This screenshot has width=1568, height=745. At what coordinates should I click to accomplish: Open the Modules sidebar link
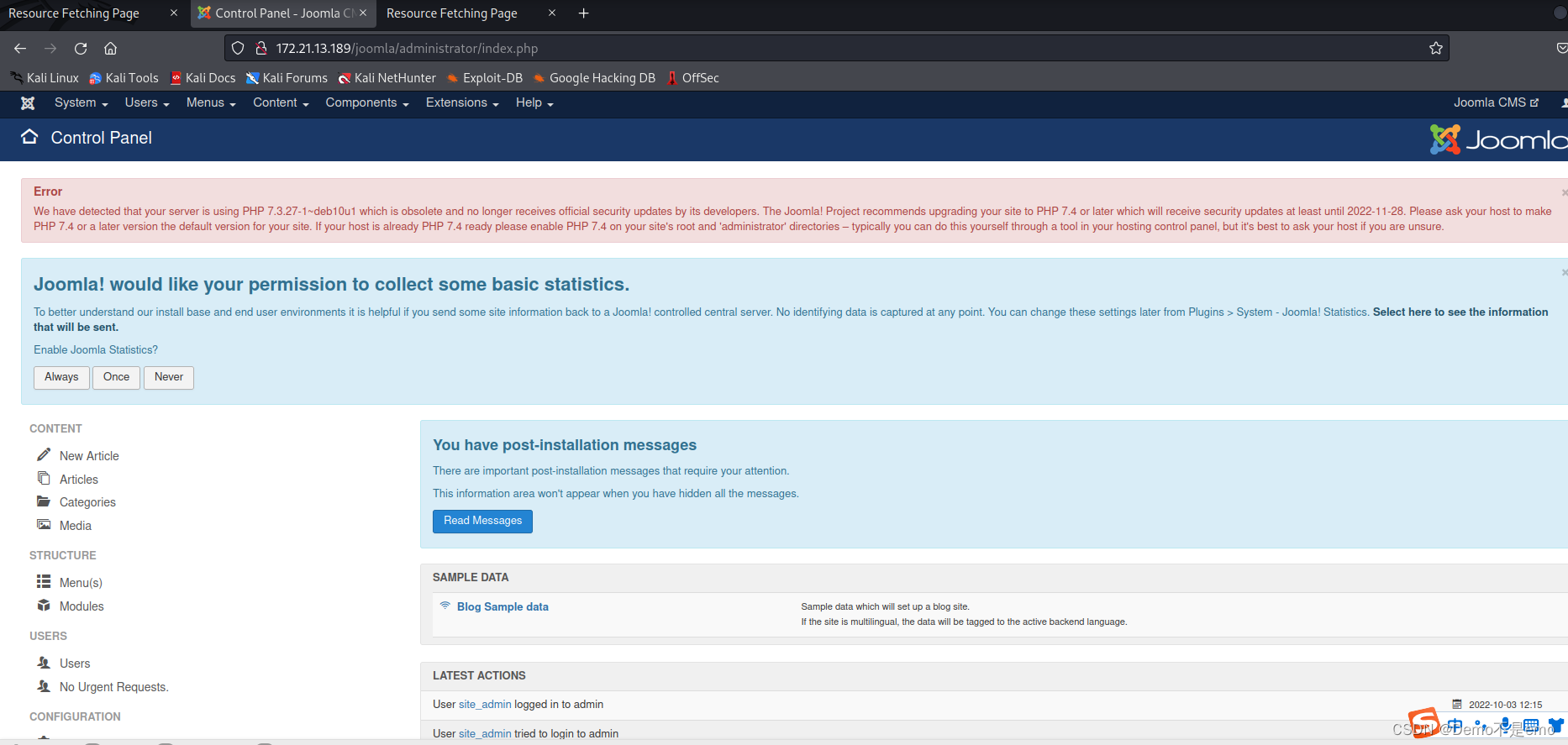82,606
